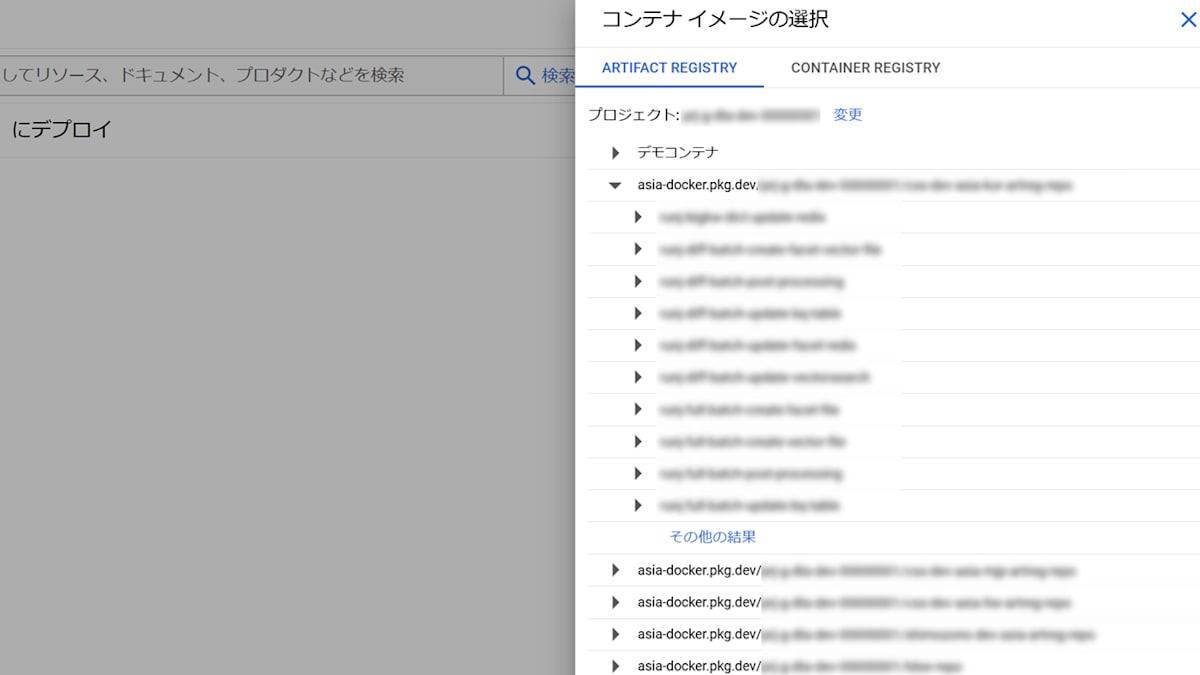
Task: Click the にデプロイ heading text
Action: click(62, 129)
